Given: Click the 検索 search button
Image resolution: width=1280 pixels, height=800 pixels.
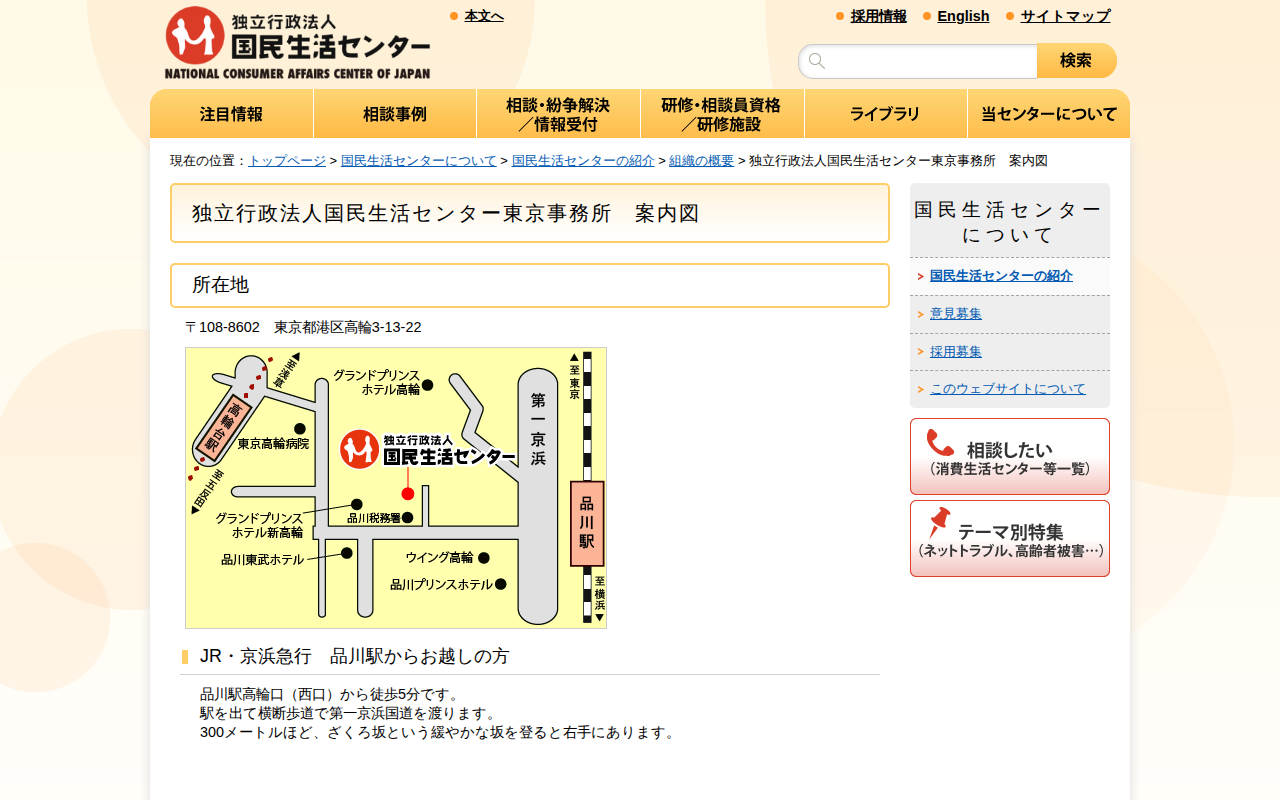Looking at the screenshot, I should 1076,61.
